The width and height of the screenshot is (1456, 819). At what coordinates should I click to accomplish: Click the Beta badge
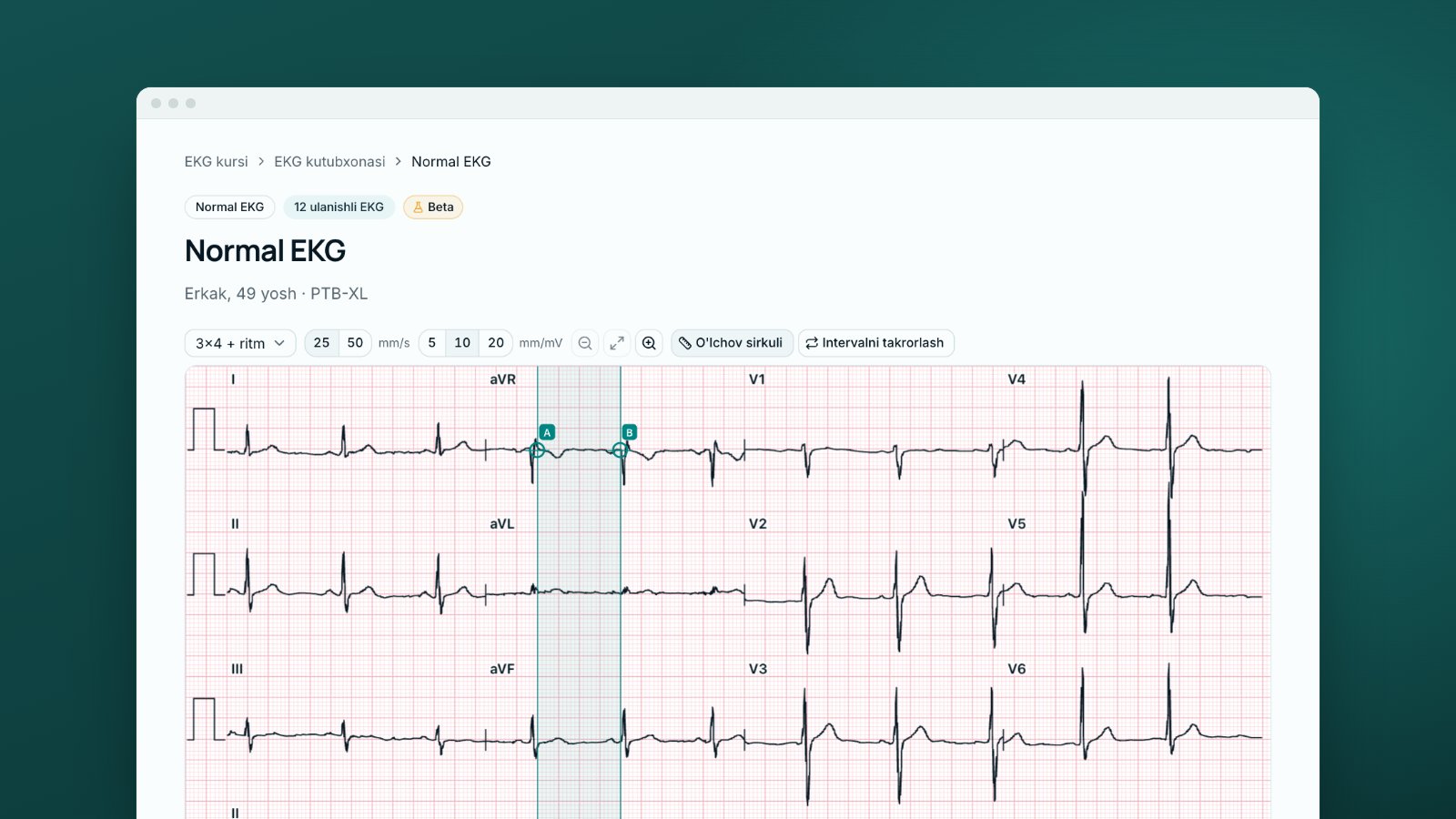433,207
